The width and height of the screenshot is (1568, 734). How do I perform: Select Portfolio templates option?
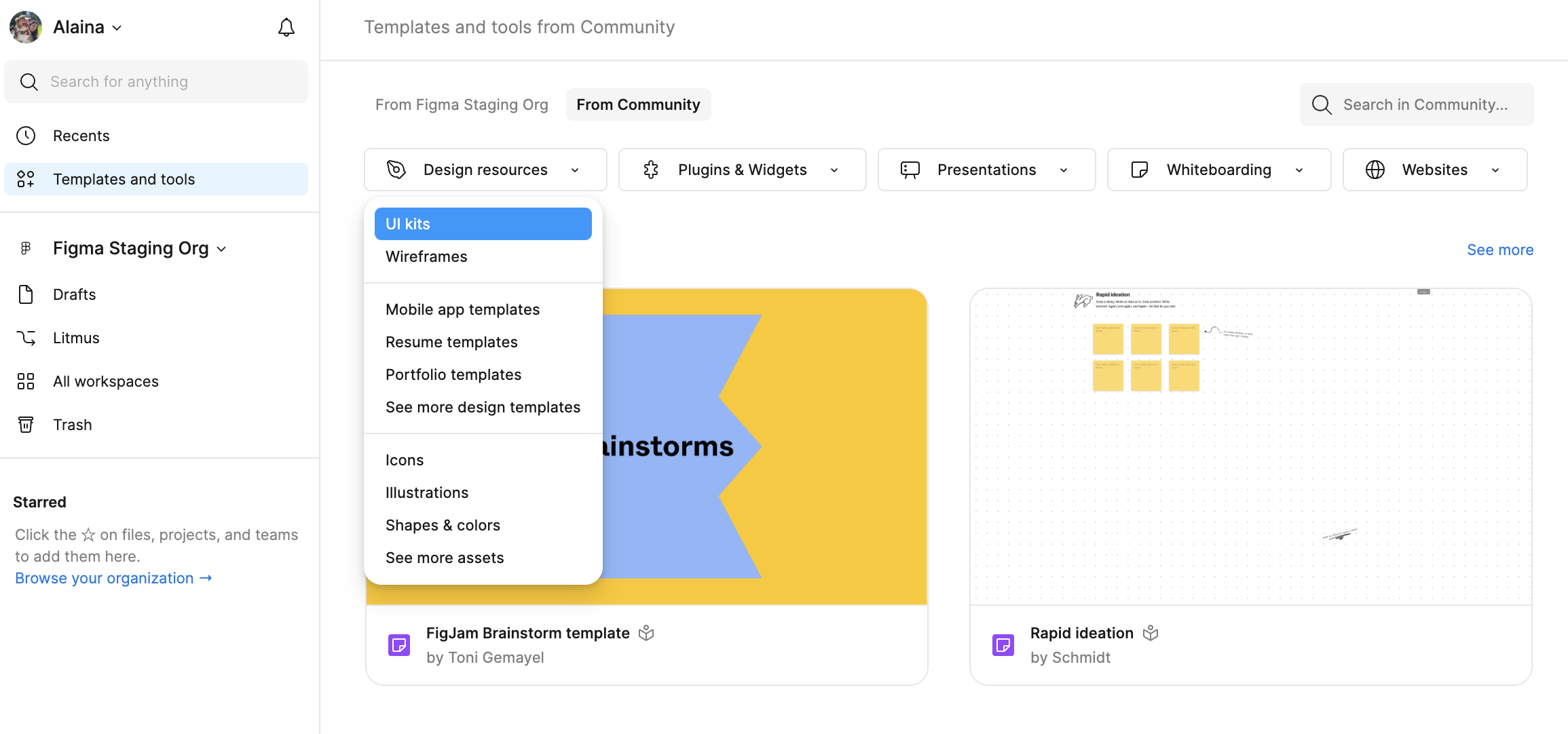pyautogui.click(x=483, y=374)
